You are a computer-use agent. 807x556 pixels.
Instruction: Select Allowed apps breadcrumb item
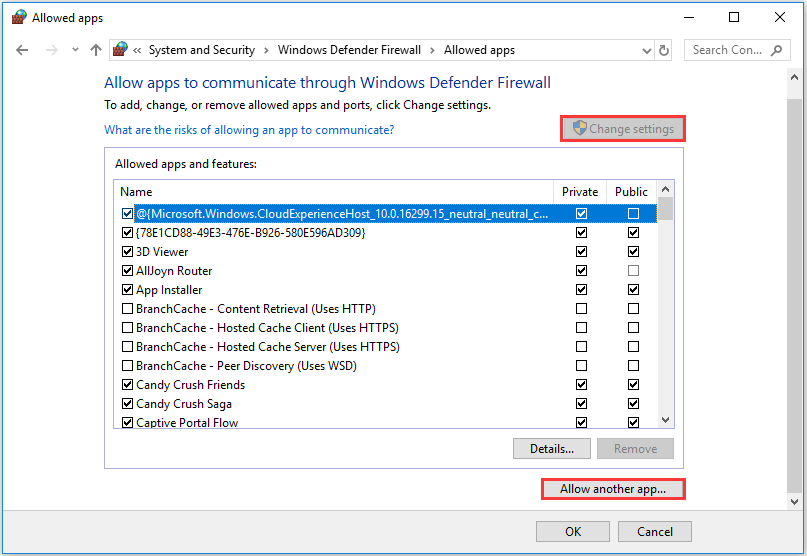click(x=479, y=50)
